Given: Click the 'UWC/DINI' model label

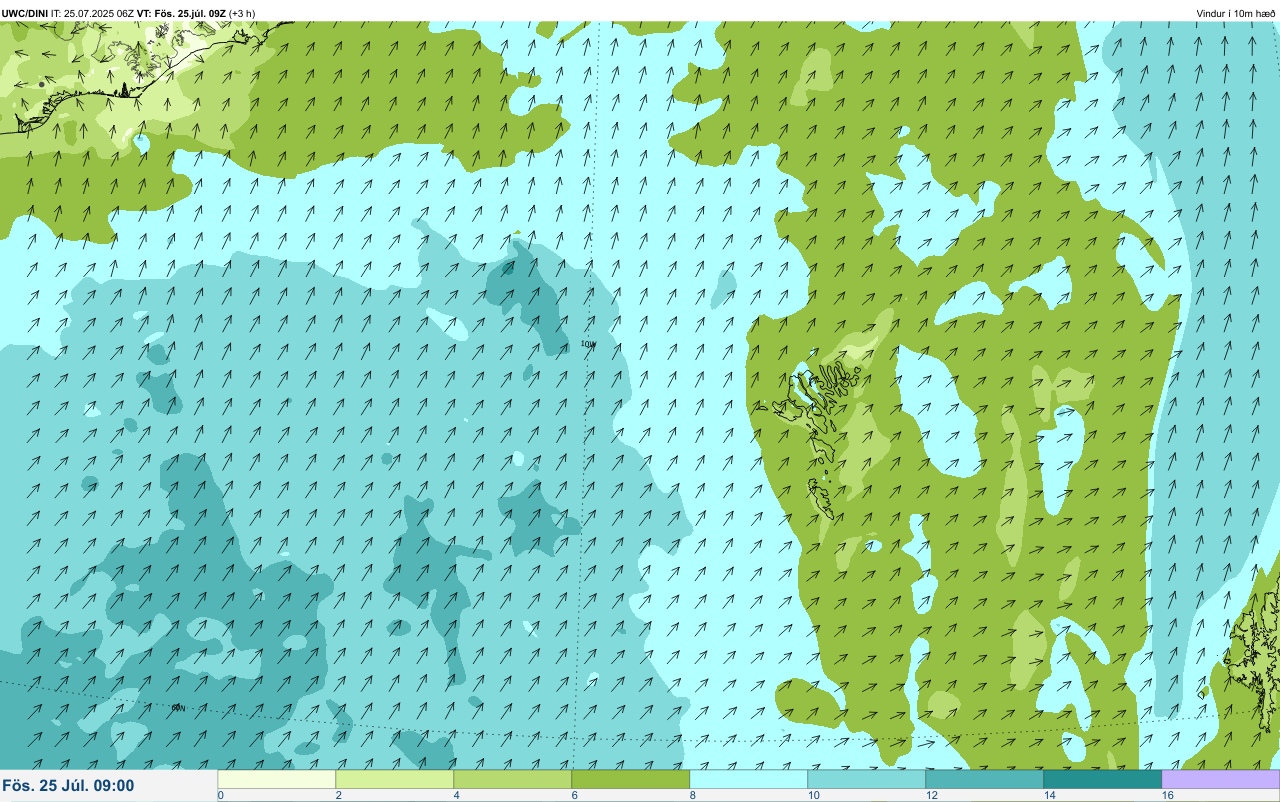Looking at the screenshot, I should (25, 13).
